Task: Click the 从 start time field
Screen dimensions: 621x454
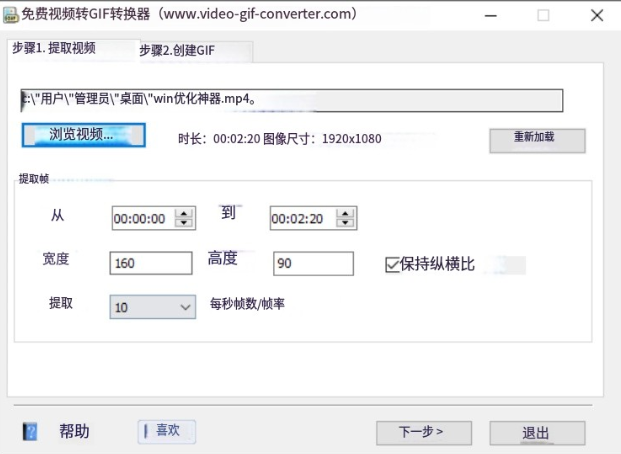Action: click(141, 219)
